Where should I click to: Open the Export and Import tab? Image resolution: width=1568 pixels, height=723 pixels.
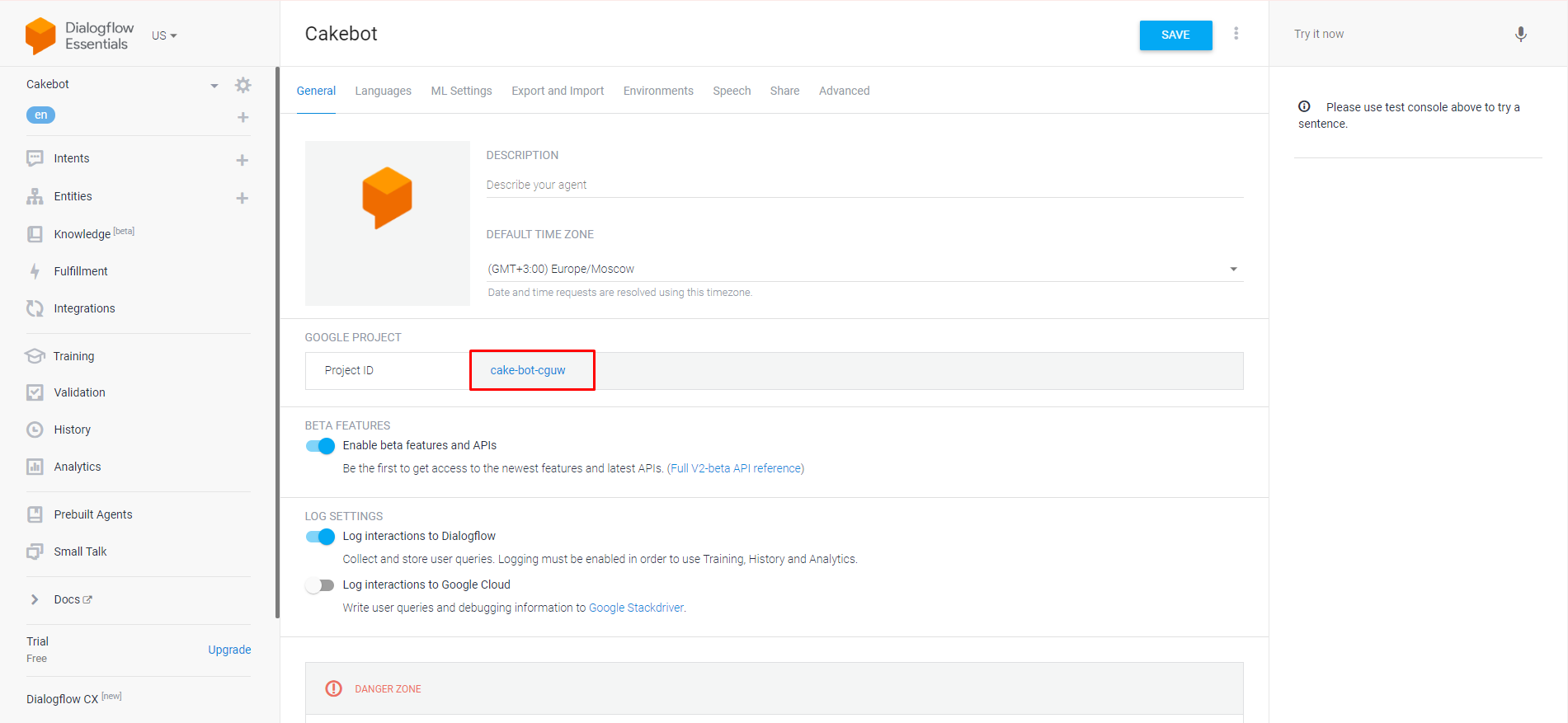[x=558, y=91]
